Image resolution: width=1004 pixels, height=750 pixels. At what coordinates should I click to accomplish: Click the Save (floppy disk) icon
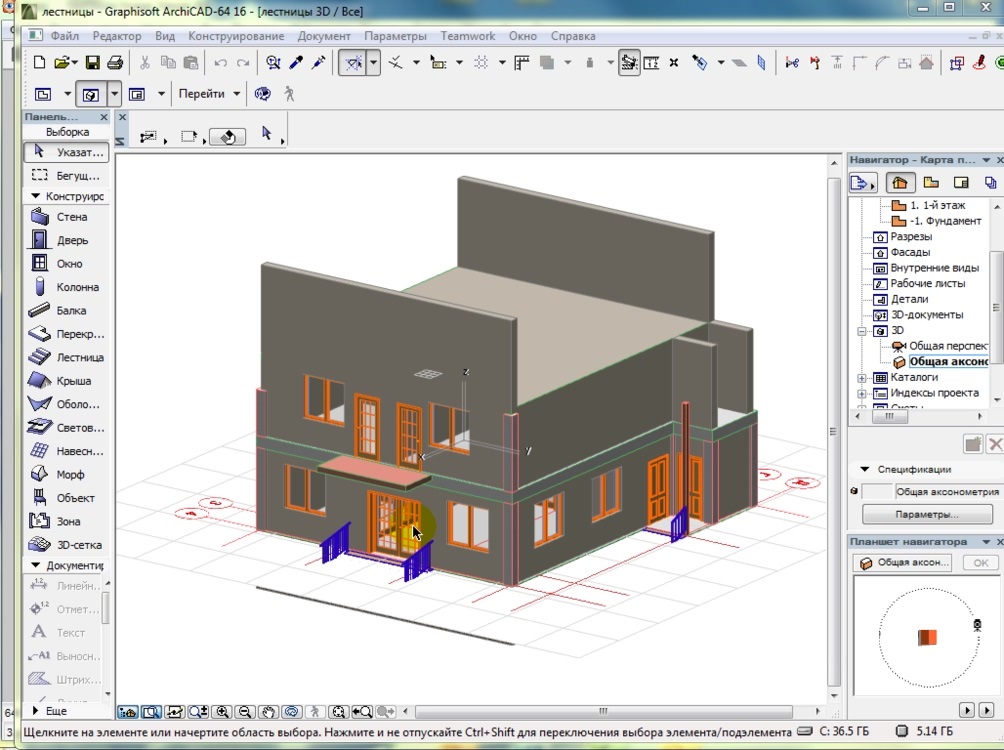tap(92, 62)
